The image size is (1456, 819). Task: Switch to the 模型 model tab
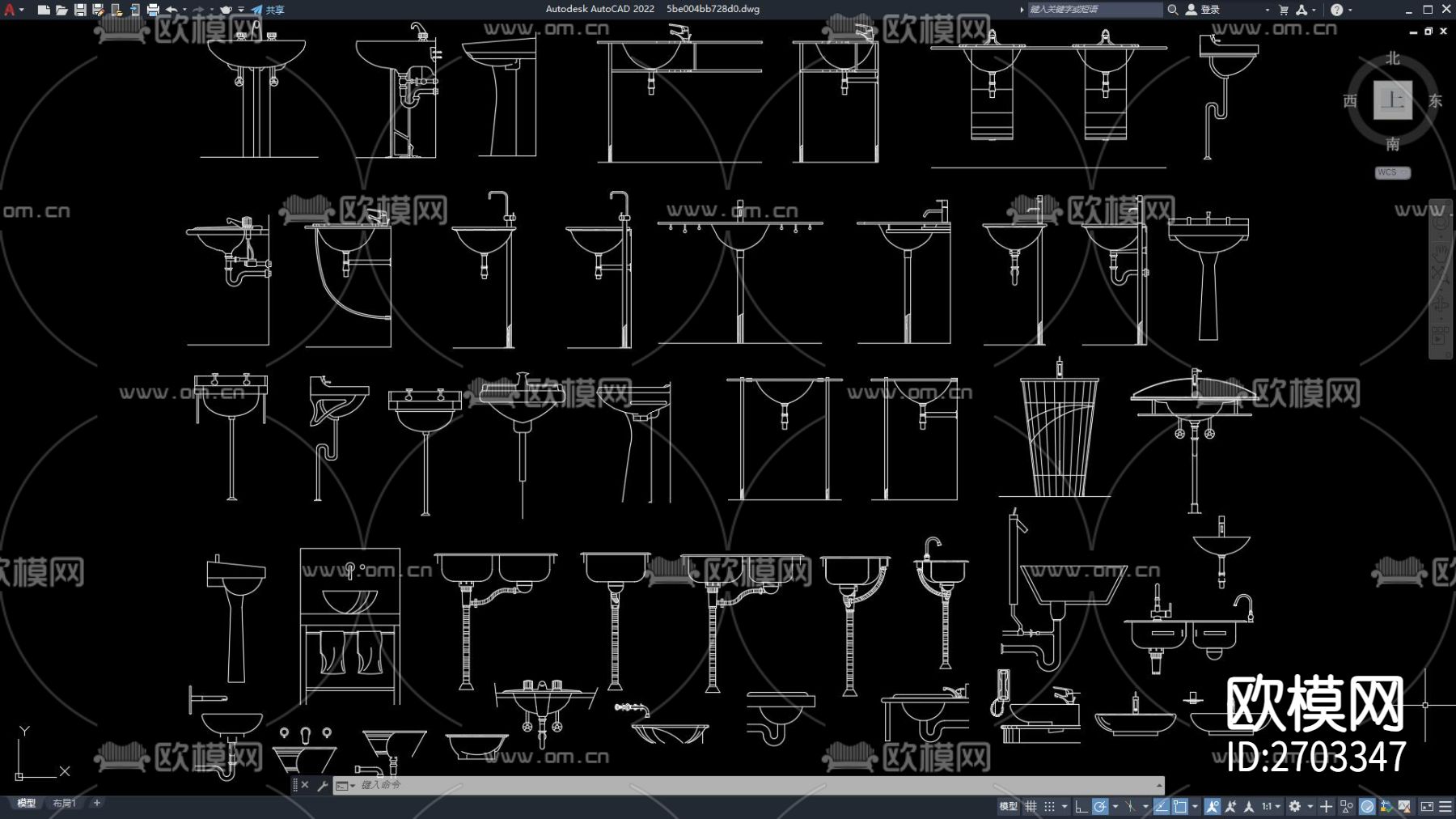[x=26, y=804]
